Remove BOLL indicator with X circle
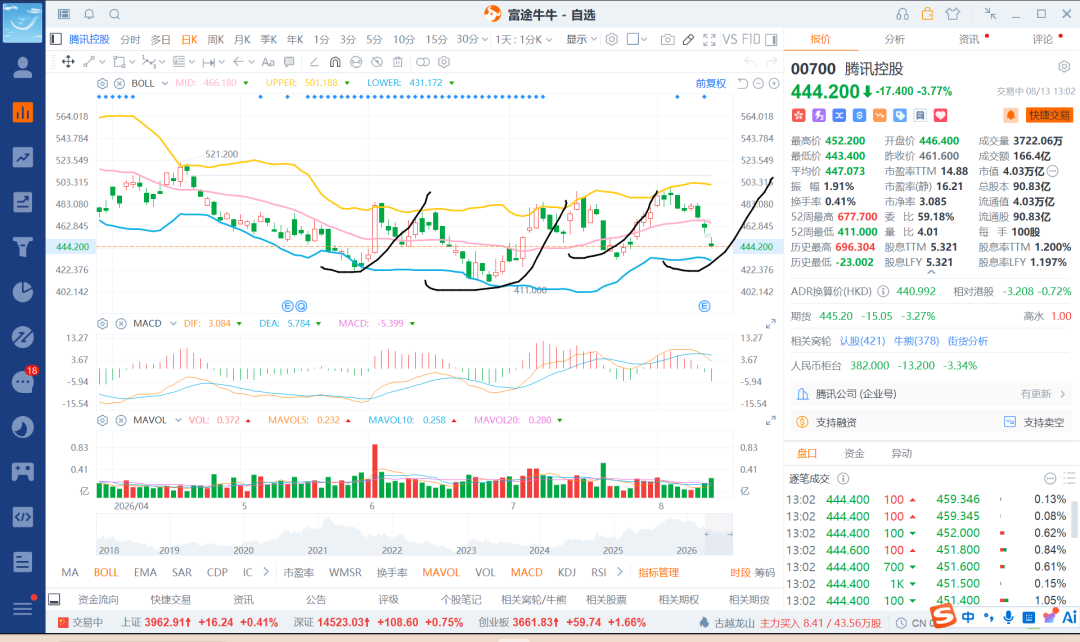The image size is (1080, 642). pyautogui.click(x=119, y=83)
